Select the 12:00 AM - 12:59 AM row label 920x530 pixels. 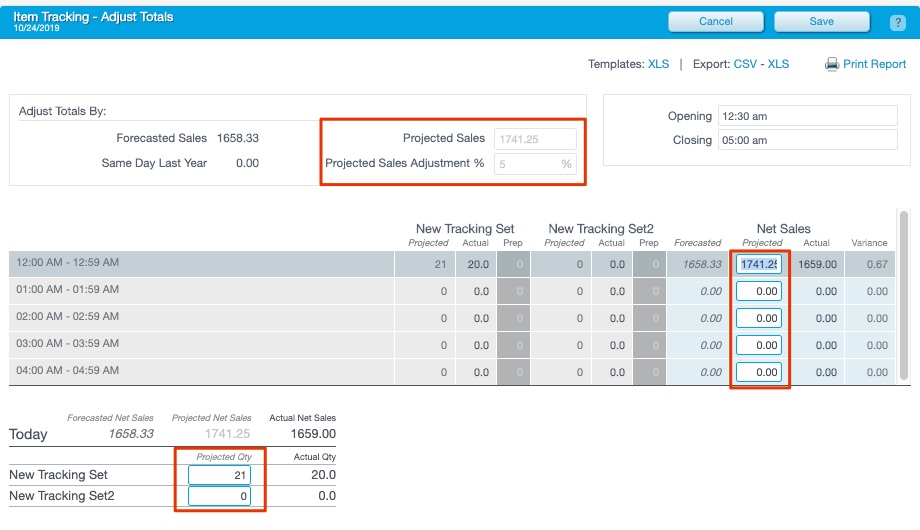pyautogui.click(x=67, y=262)
